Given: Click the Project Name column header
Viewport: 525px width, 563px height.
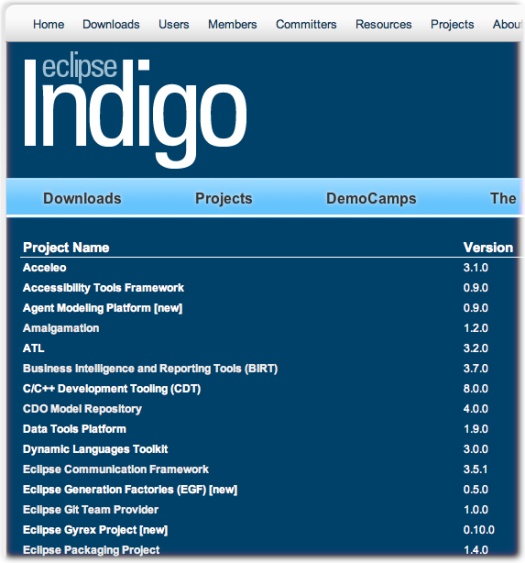Looking at the screenshot, I should pyautogui.click(x=66, y=247).
